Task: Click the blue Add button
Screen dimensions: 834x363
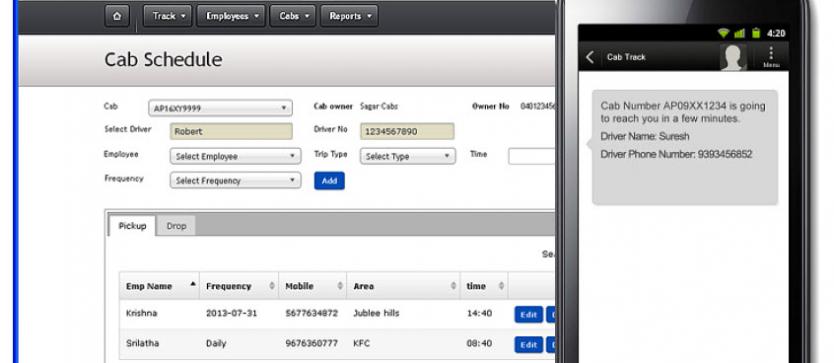Action: coord(329,180)
